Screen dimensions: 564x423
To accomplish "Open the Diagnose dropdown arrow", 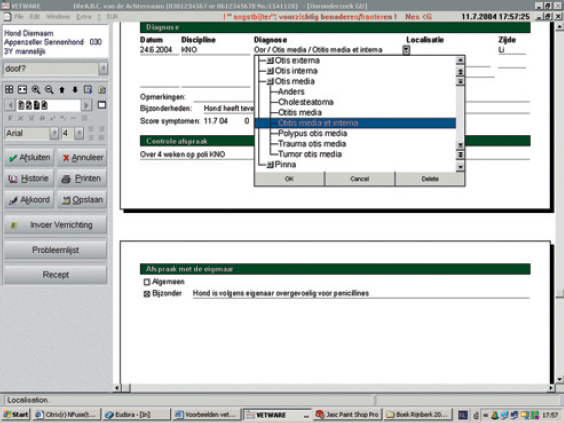I will [x=406, y=50].
